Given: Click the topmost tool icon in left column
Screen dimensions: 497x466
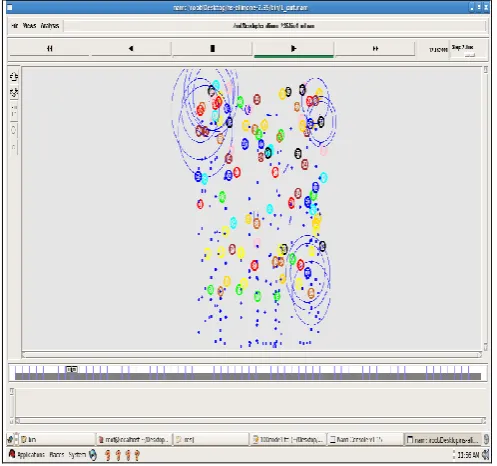Looking at the screenshot, I should (14, 77).
